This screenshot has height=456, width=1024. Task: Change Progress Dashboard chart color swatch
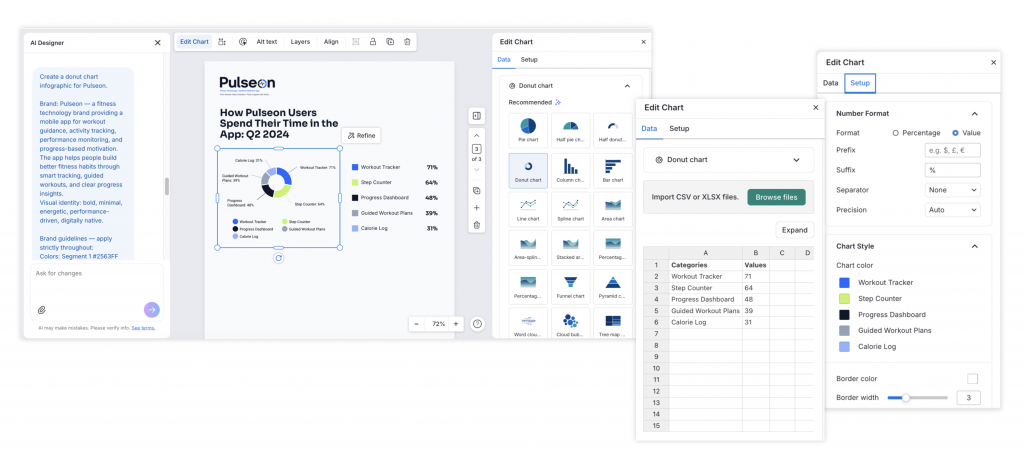tap(844, 314)
